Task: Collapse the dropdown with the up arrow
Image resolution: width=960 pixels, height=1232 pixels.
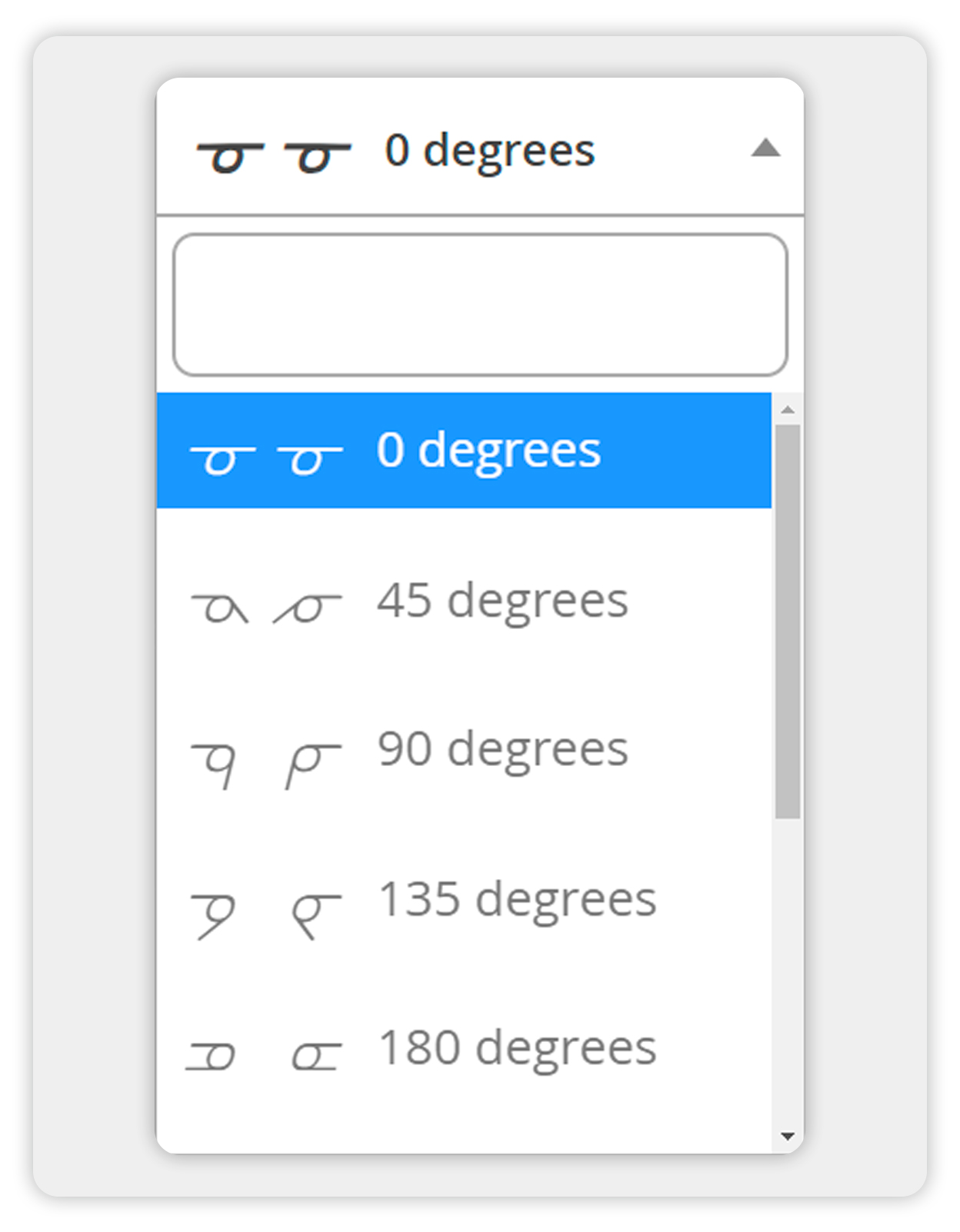Action: click(x=765, y=148)
